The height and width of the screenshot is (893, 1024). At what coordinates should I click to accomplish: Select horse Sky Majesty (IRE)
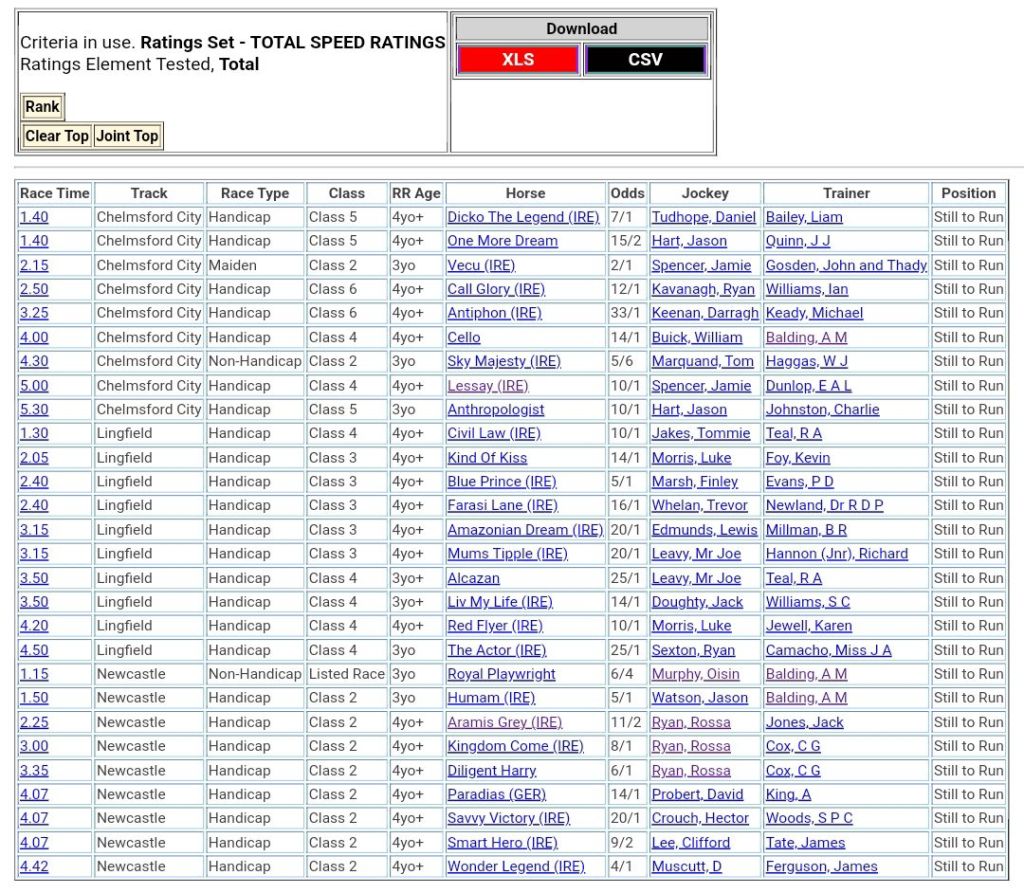coord(504,361)
